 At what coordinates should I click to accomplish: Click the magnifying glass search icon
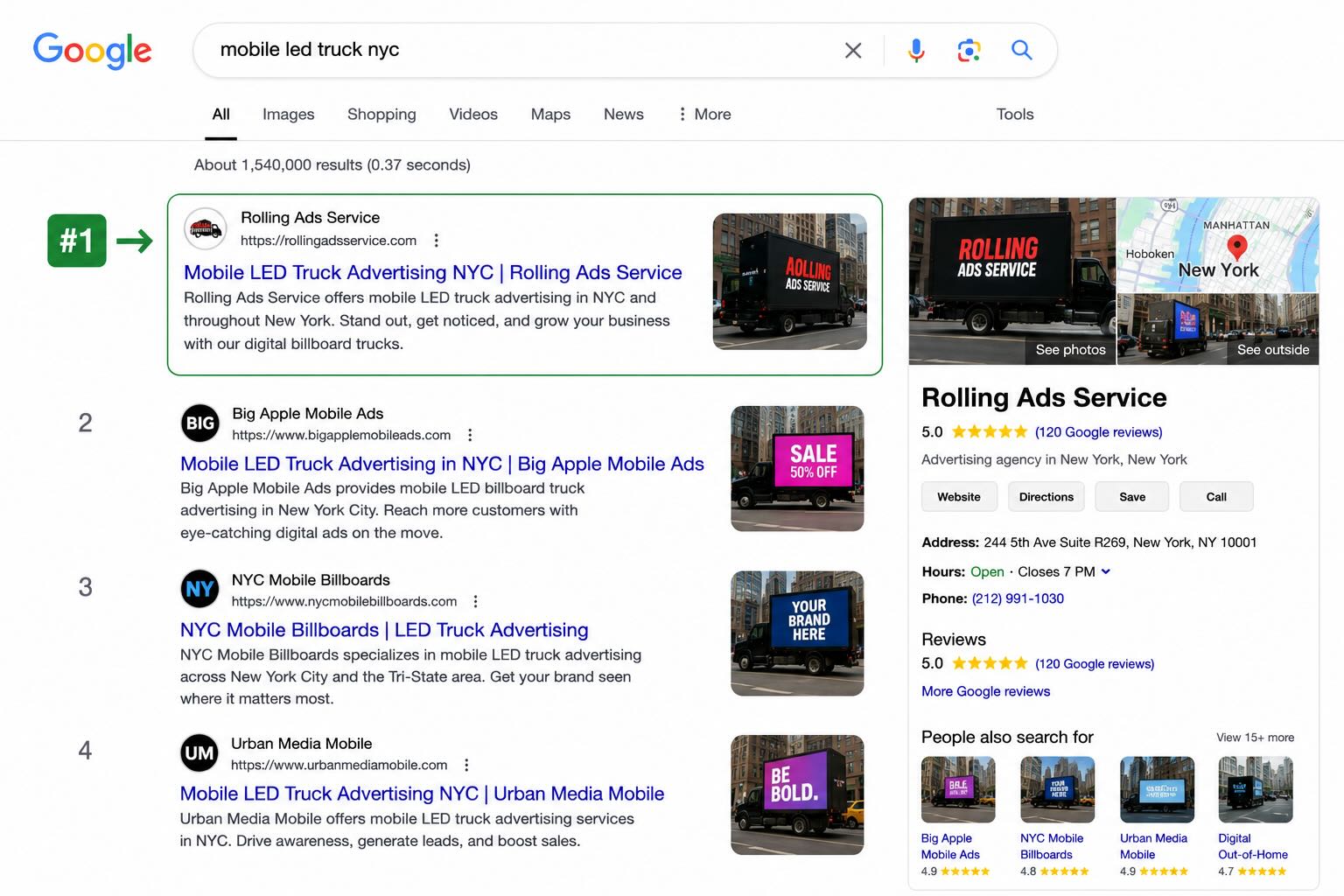coord(1021,50)
